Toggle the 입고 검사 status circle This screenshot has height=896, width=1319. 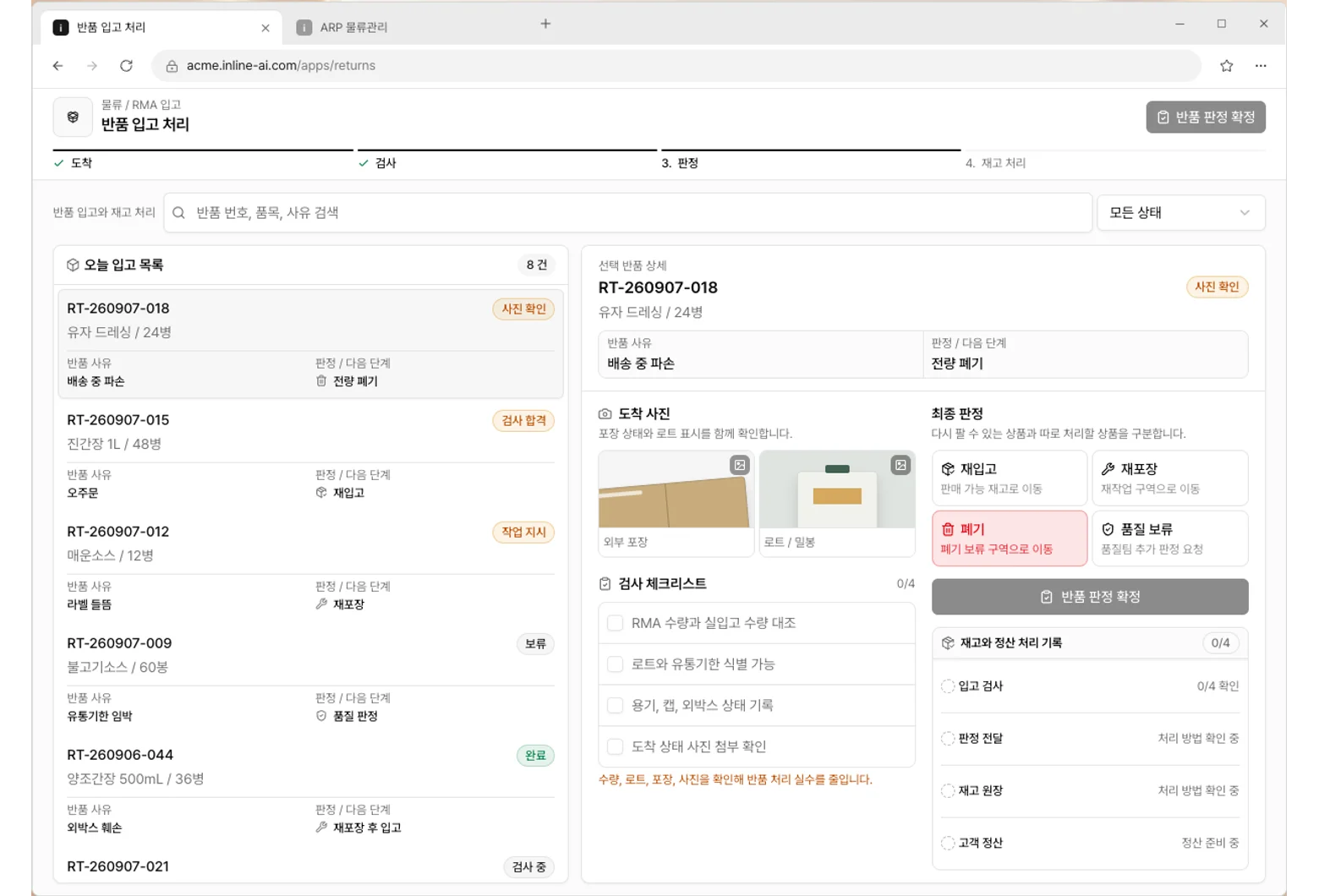point(948,686)
